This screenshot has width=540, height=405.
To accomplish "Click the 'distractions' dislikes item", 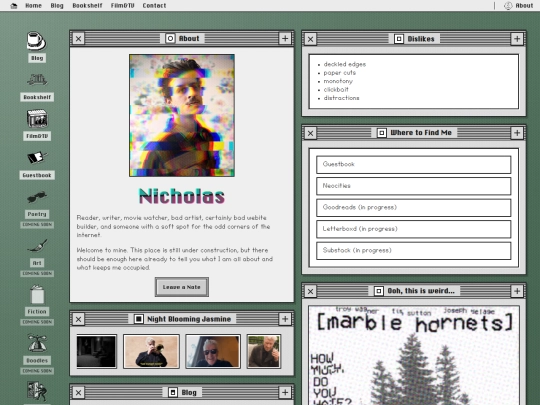I will point(341,98).
